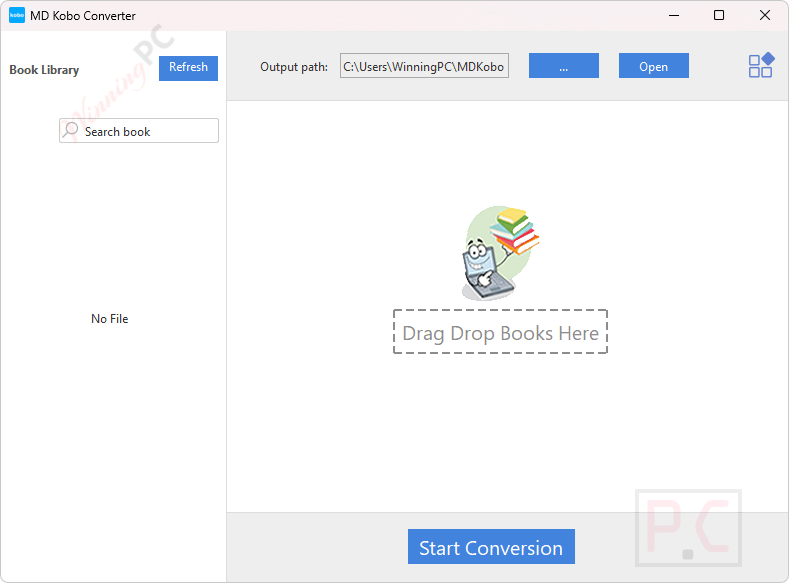Browse output folder with the '...' button

coord(564,66)
